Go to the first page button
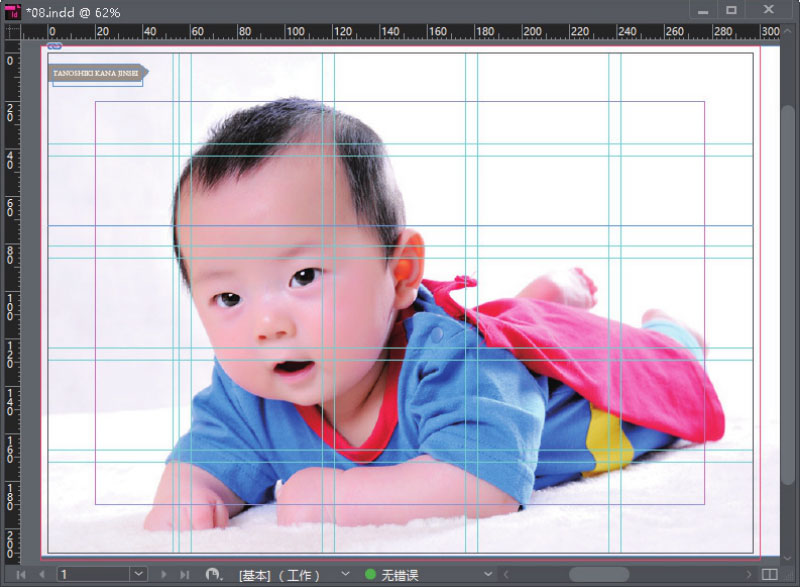Screen dimensions: 800x587 coord(21,575)
